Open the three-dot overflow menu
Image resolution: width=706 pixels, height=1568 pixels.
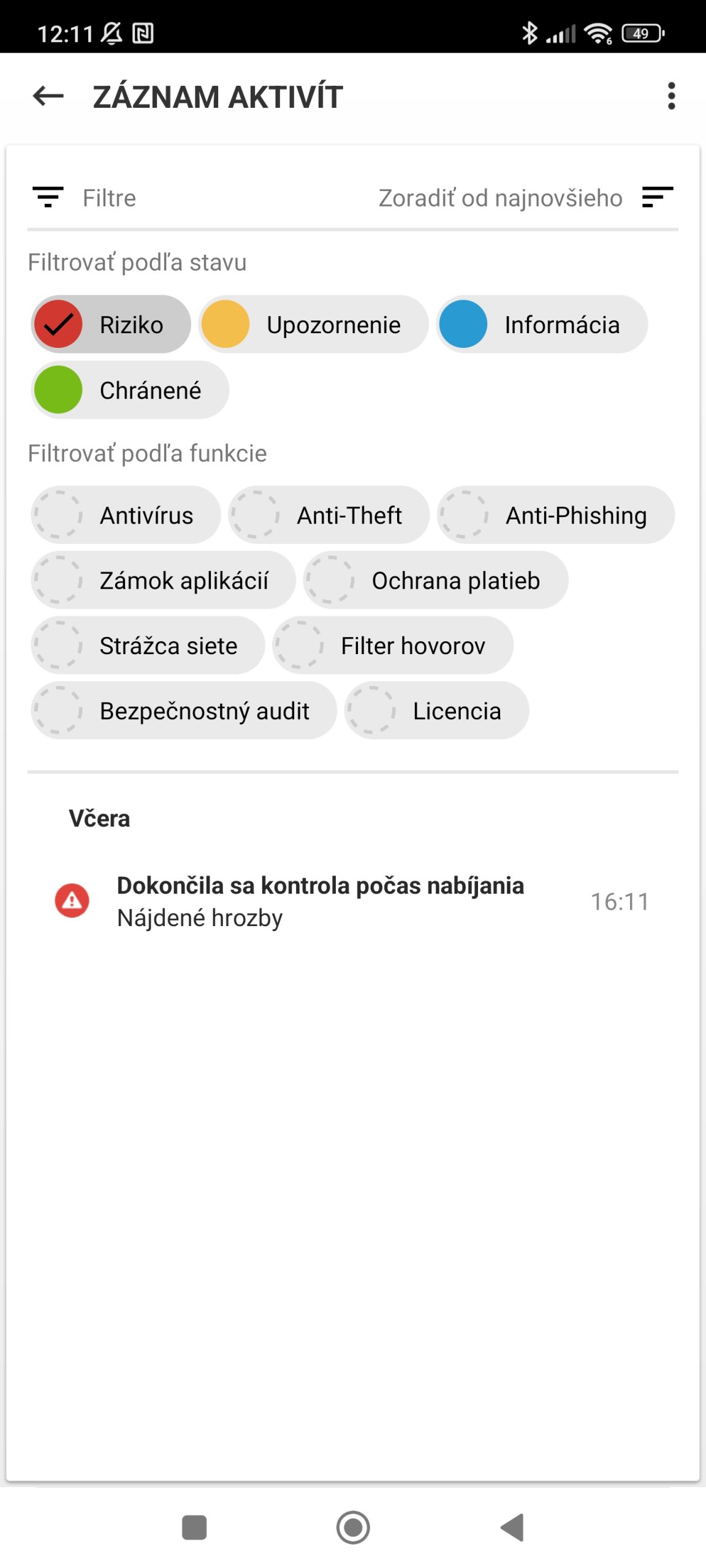coord(672,96)
